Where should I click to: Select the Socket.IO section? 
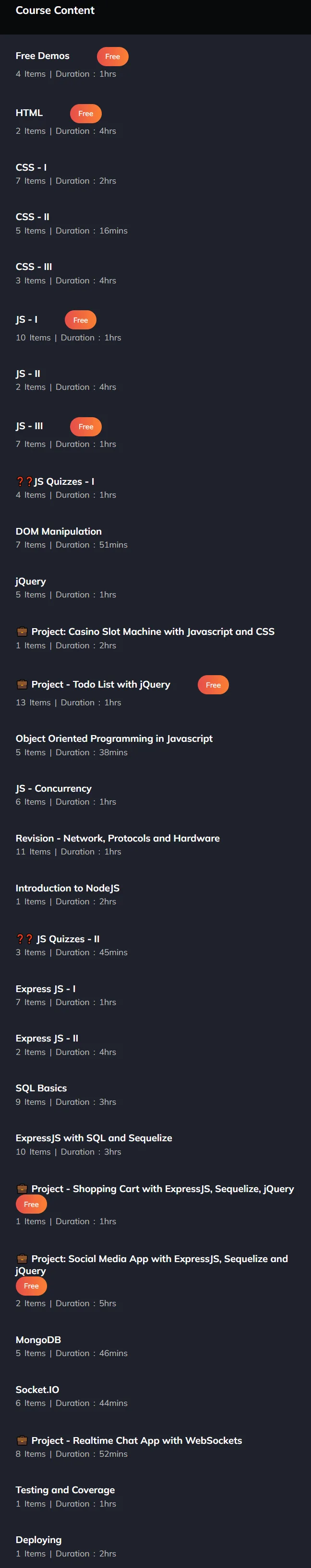[x=155, y=1396]
